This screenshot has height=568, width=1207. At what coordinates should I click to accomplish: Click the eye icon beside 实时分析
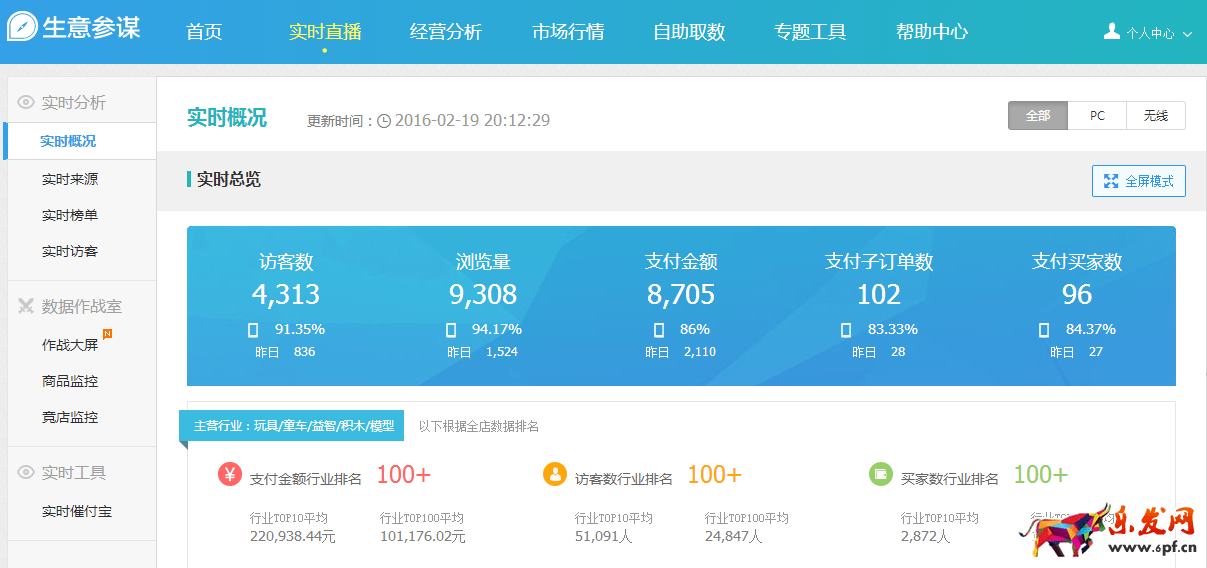coord(26,102)
